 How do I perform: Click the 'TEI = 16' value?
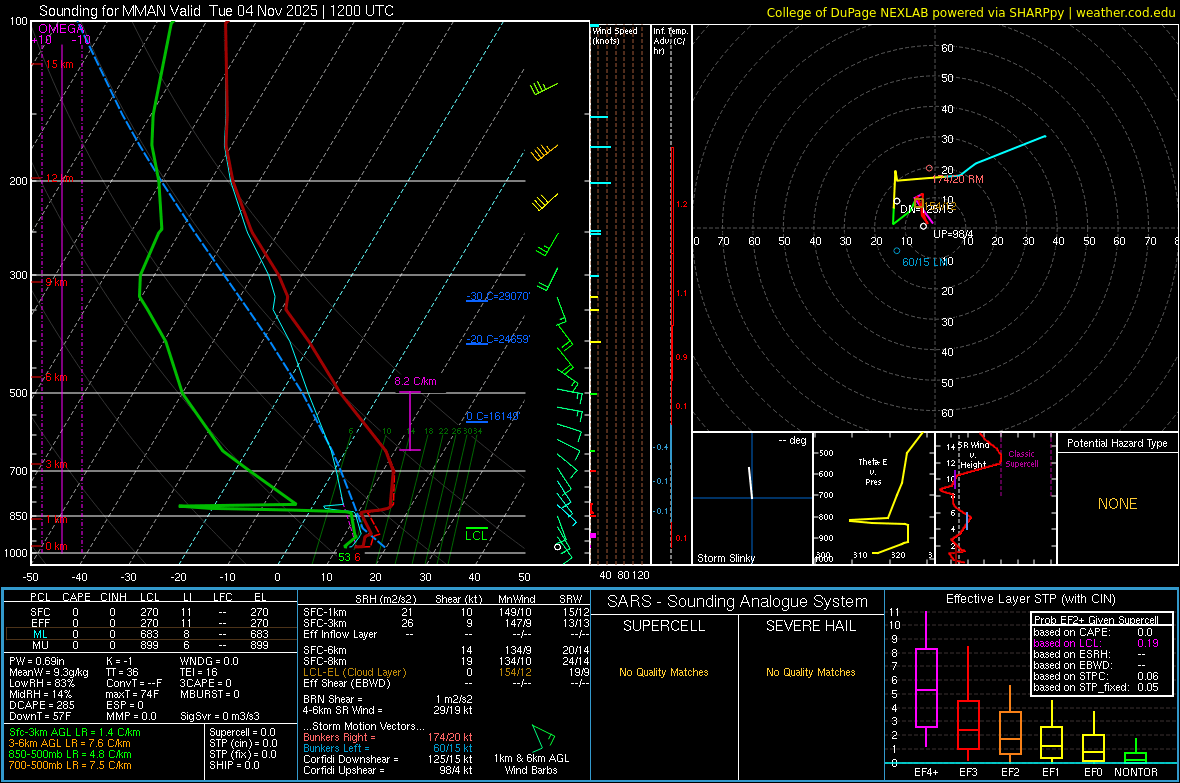198,672
